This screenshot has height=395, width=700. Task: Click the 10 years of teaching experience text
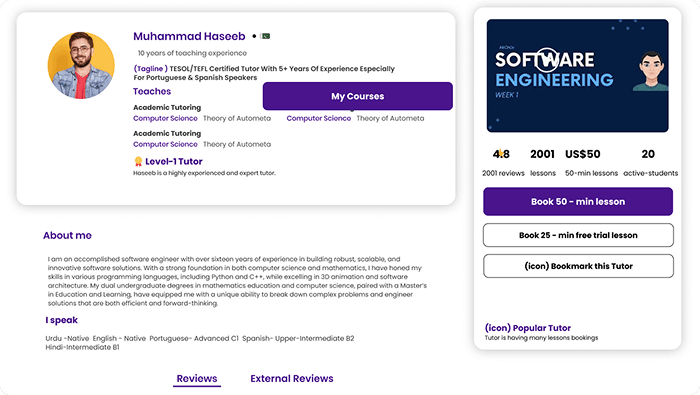[192, 53]
